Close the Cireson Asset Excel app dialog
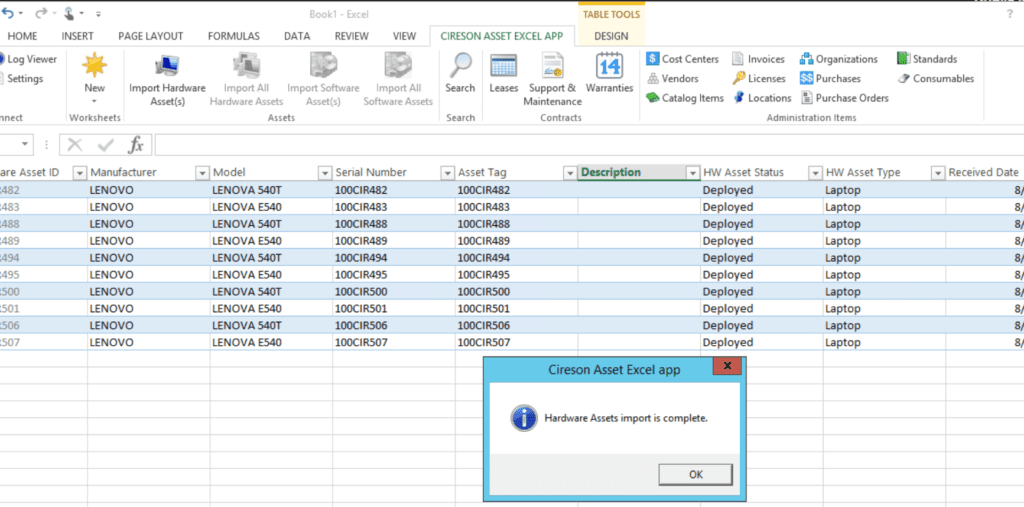The width and height of the screenshot is (1024, 507). pos(727,366)
